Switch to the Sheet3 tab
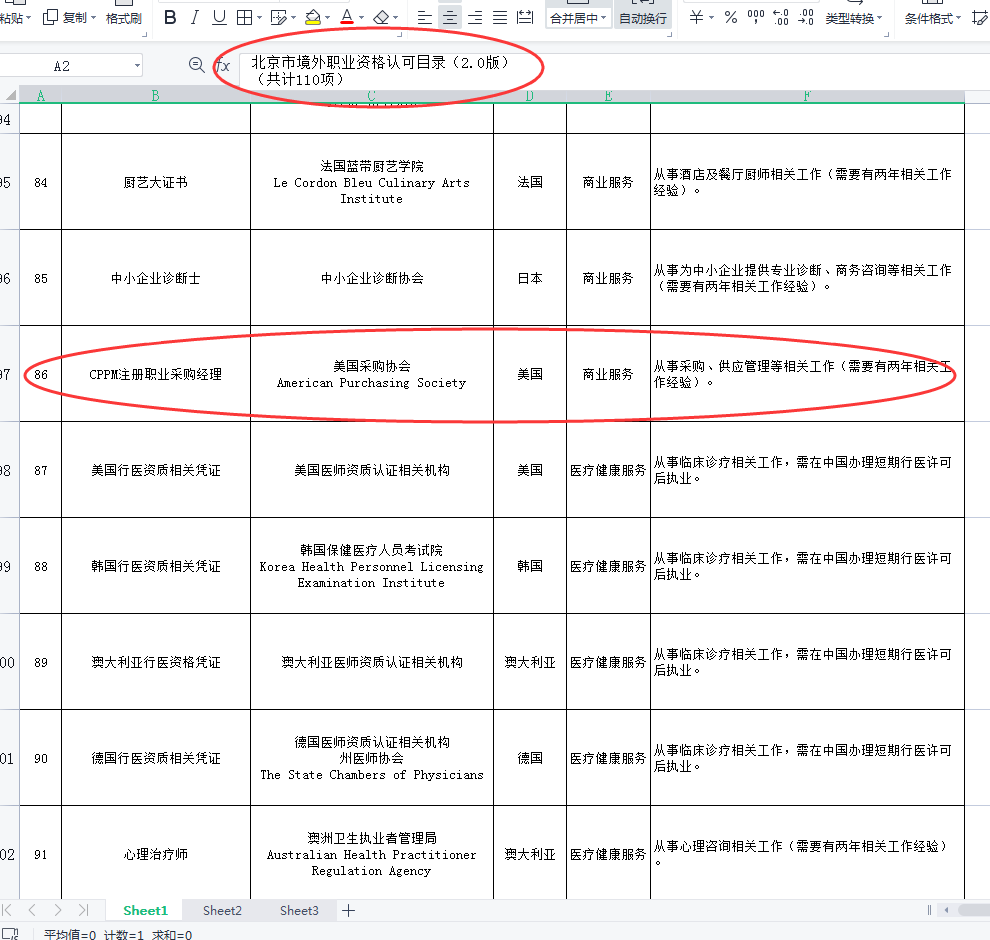990x940 pixels. coord(299,910)
